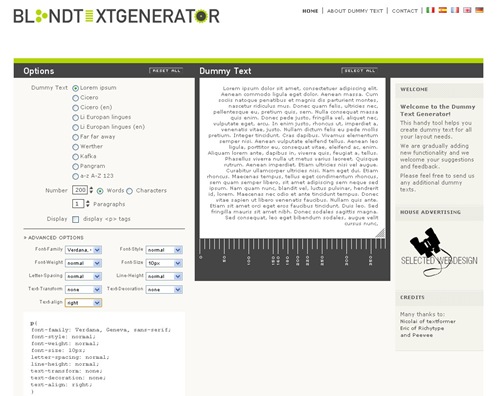
Task: Pick Li Europan lingues (en) option
Action: pos(76,127)
